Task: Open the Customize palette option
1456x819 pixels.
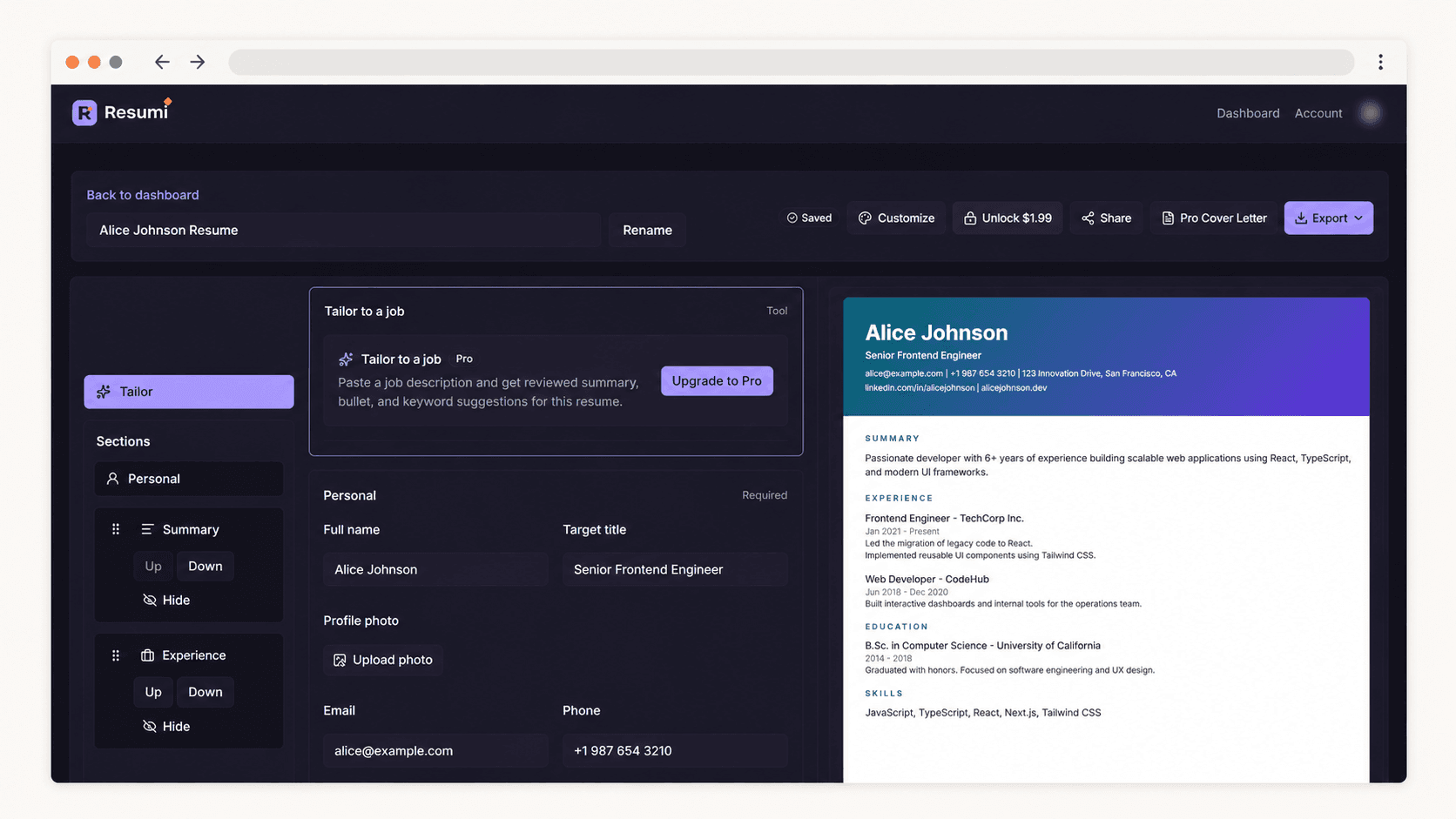Action: [896, 218]
